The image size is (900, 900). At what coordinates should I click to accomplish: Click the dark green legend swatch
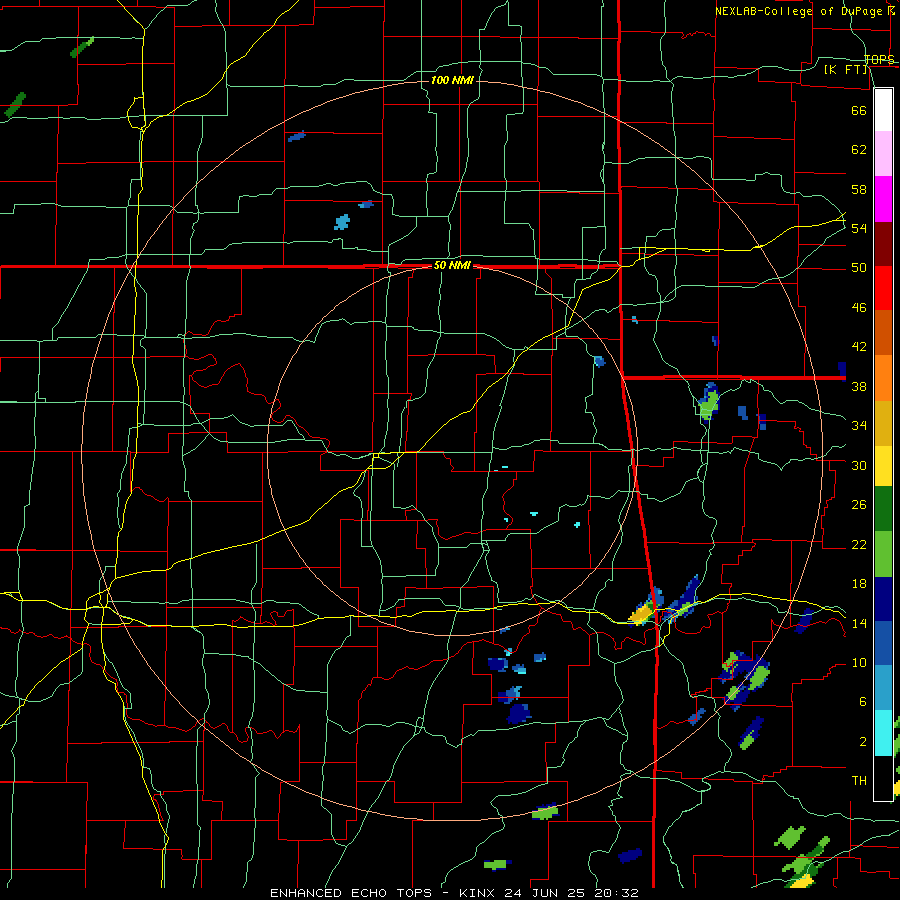point(883,509)
